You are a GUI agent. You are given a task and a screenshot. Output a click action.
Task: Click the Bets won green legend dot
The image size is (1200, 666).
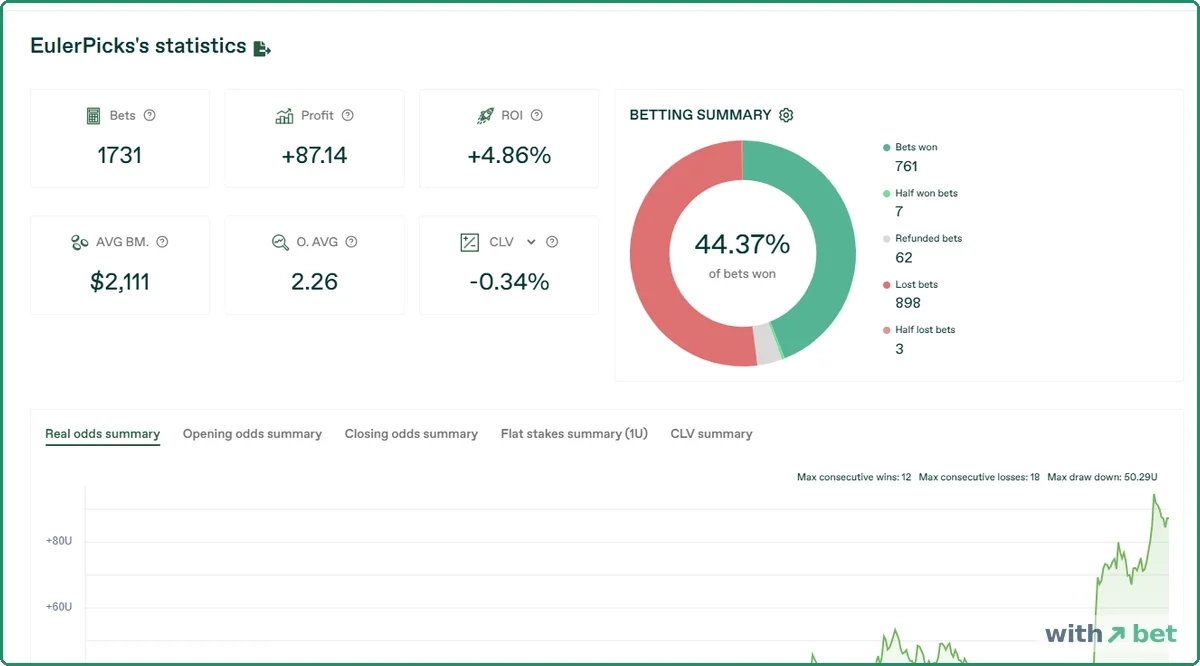coord(886,148)
